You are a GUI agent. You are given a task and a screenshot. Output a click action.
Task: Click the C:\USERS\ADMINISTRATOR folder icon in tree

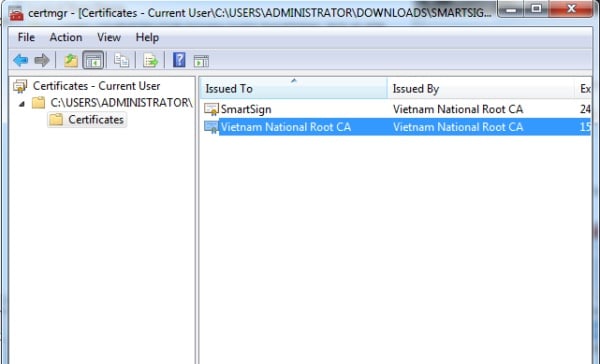point(38,103)
